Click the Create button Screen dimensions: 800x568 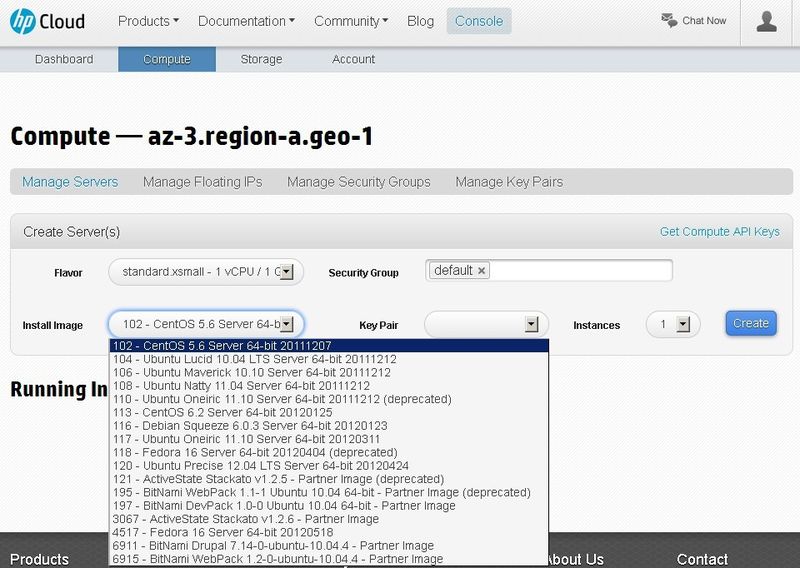[751, 323]
